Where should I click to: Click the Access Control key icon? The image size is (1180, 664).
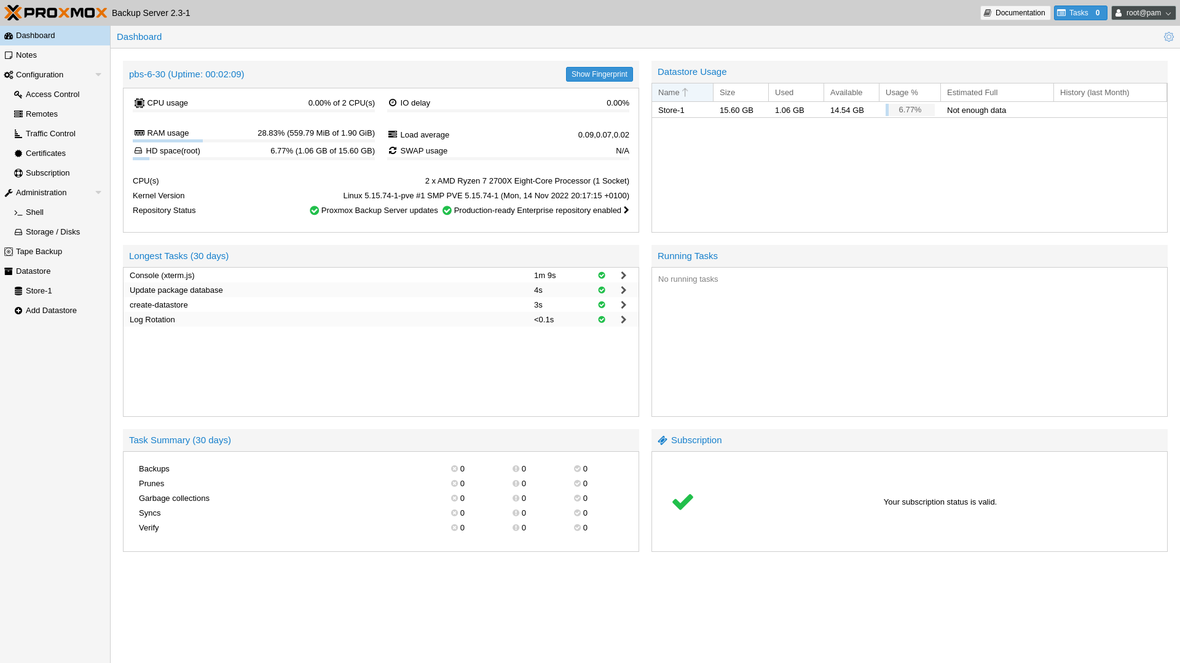(20, 94)
